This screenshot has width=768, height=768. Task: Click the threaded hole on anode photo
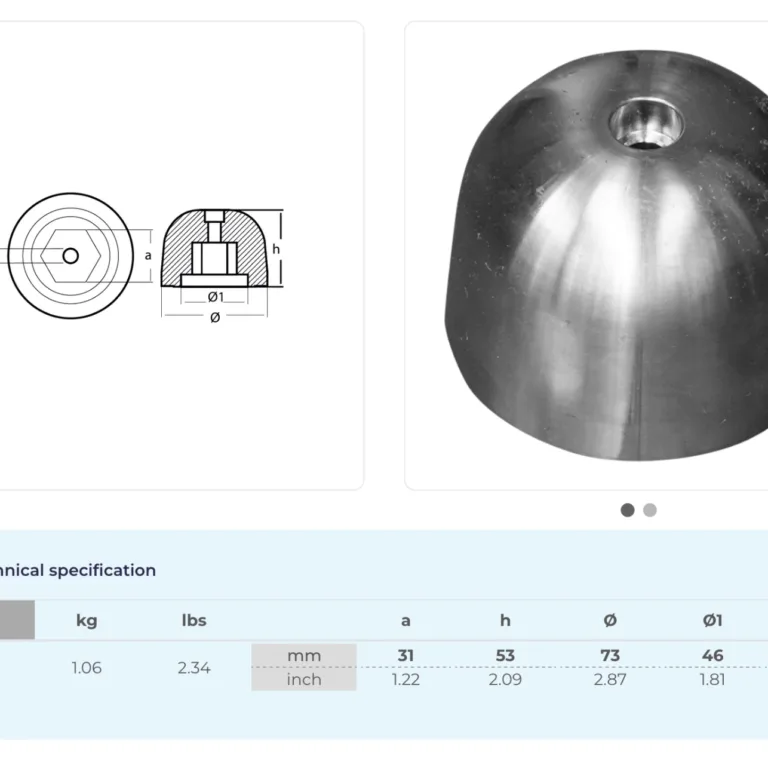(646, 125)
